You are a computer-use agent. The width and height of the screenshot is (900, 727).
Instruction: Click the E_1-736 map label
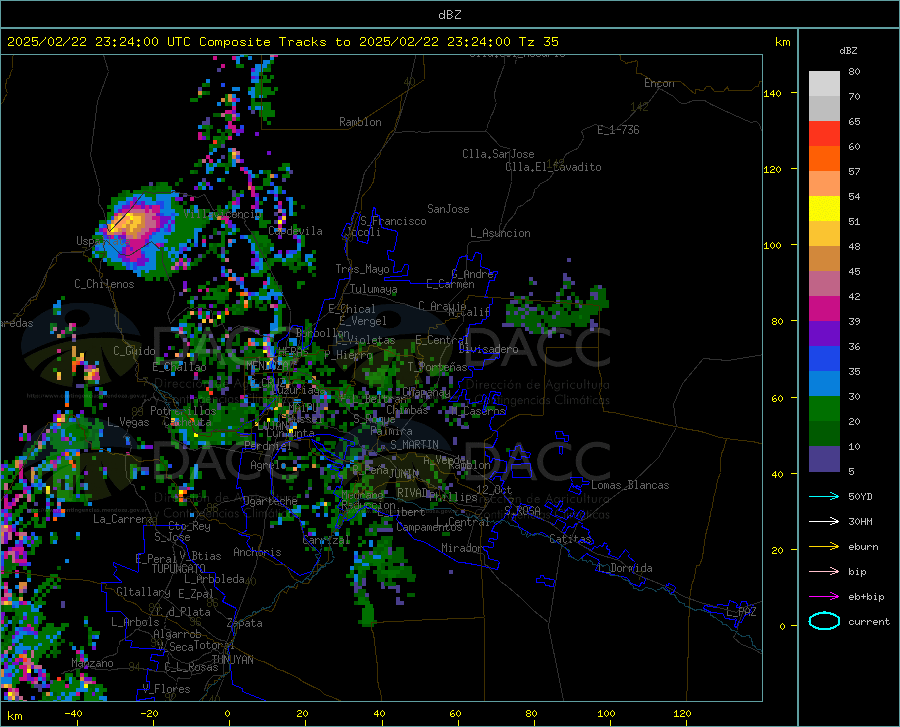click(x=618, y=130)
